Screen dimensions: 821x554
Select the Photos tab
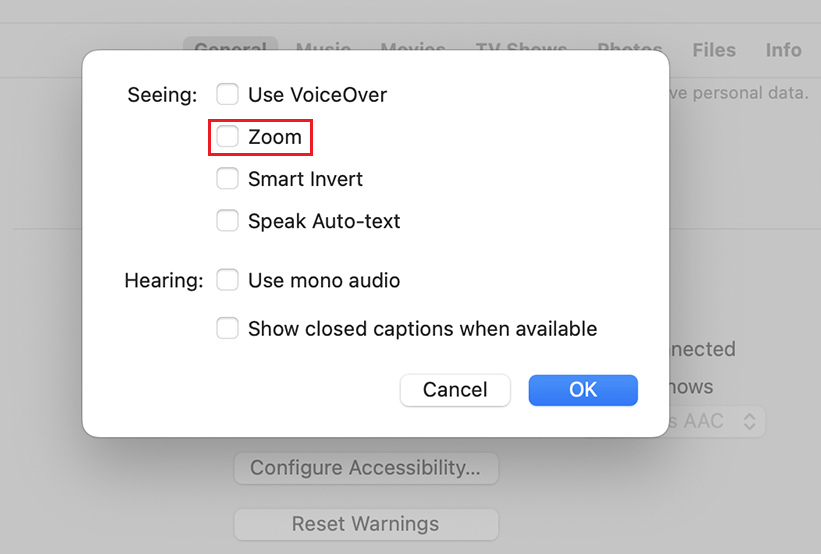click(630, 50)
